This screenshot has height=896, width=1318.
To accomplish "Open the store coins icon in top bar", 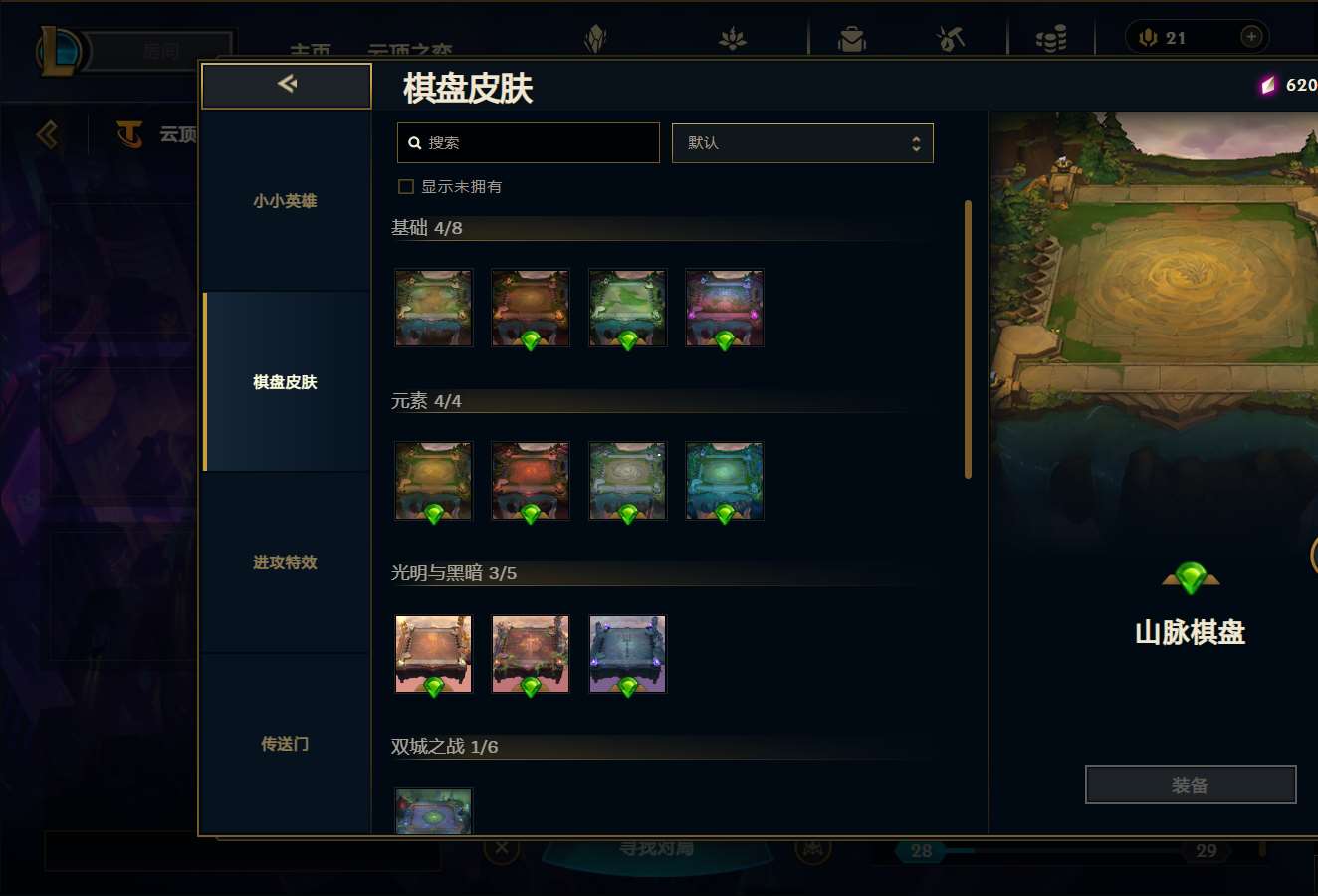I will click(1051, 39).
